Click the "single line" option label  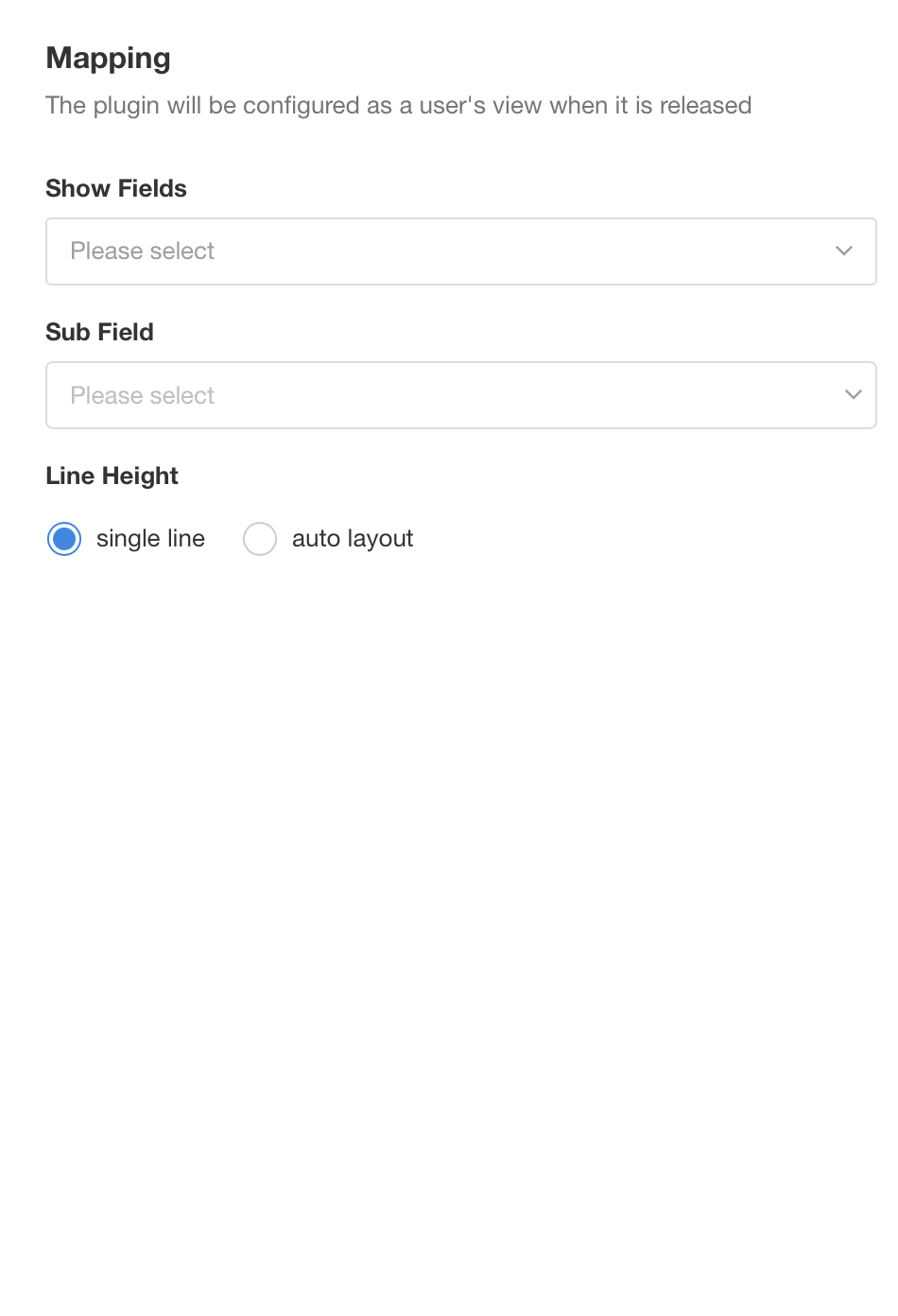(150, 539)
